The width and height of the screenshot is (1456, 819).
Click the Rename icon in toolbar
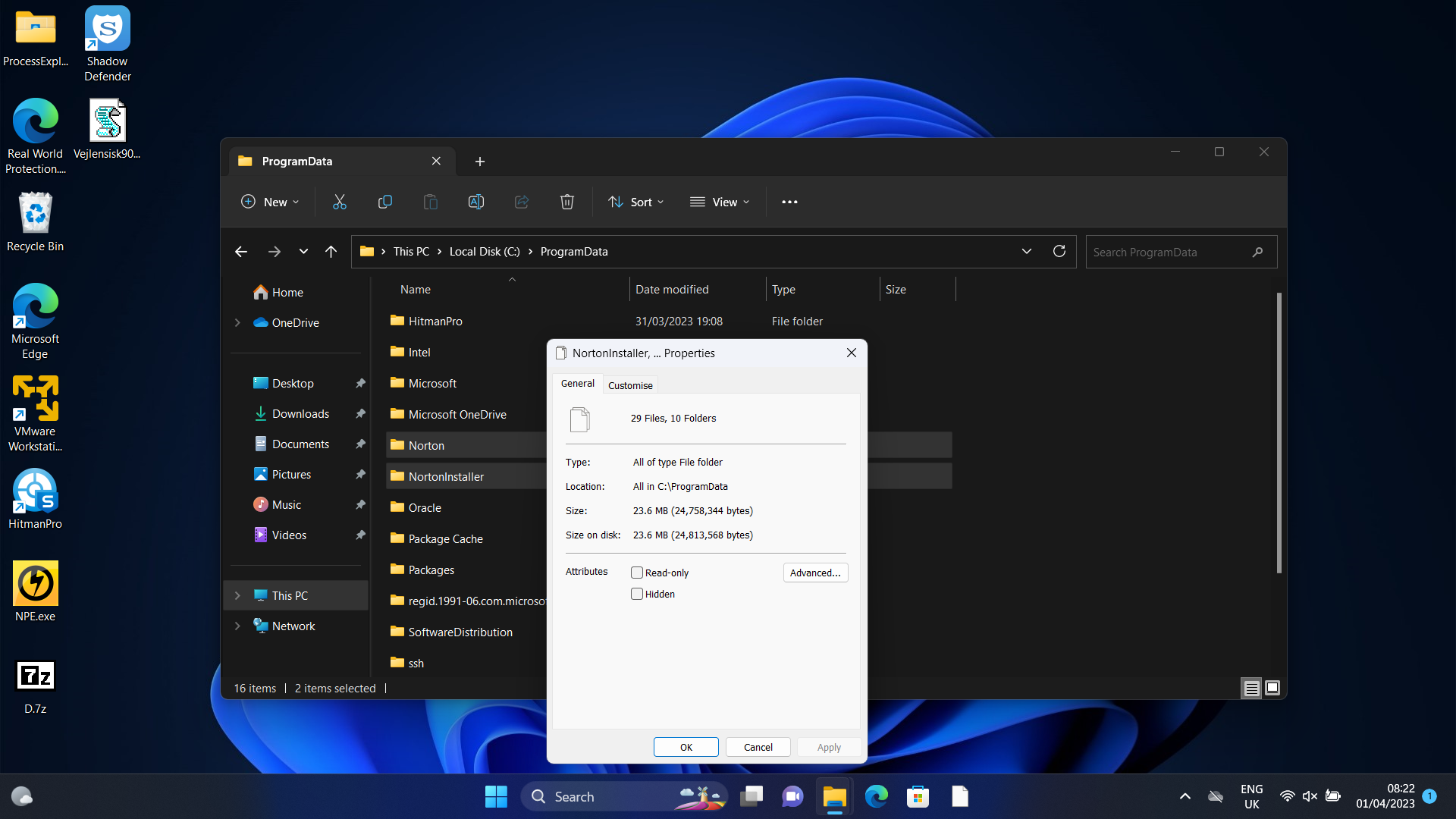[475, 202]
